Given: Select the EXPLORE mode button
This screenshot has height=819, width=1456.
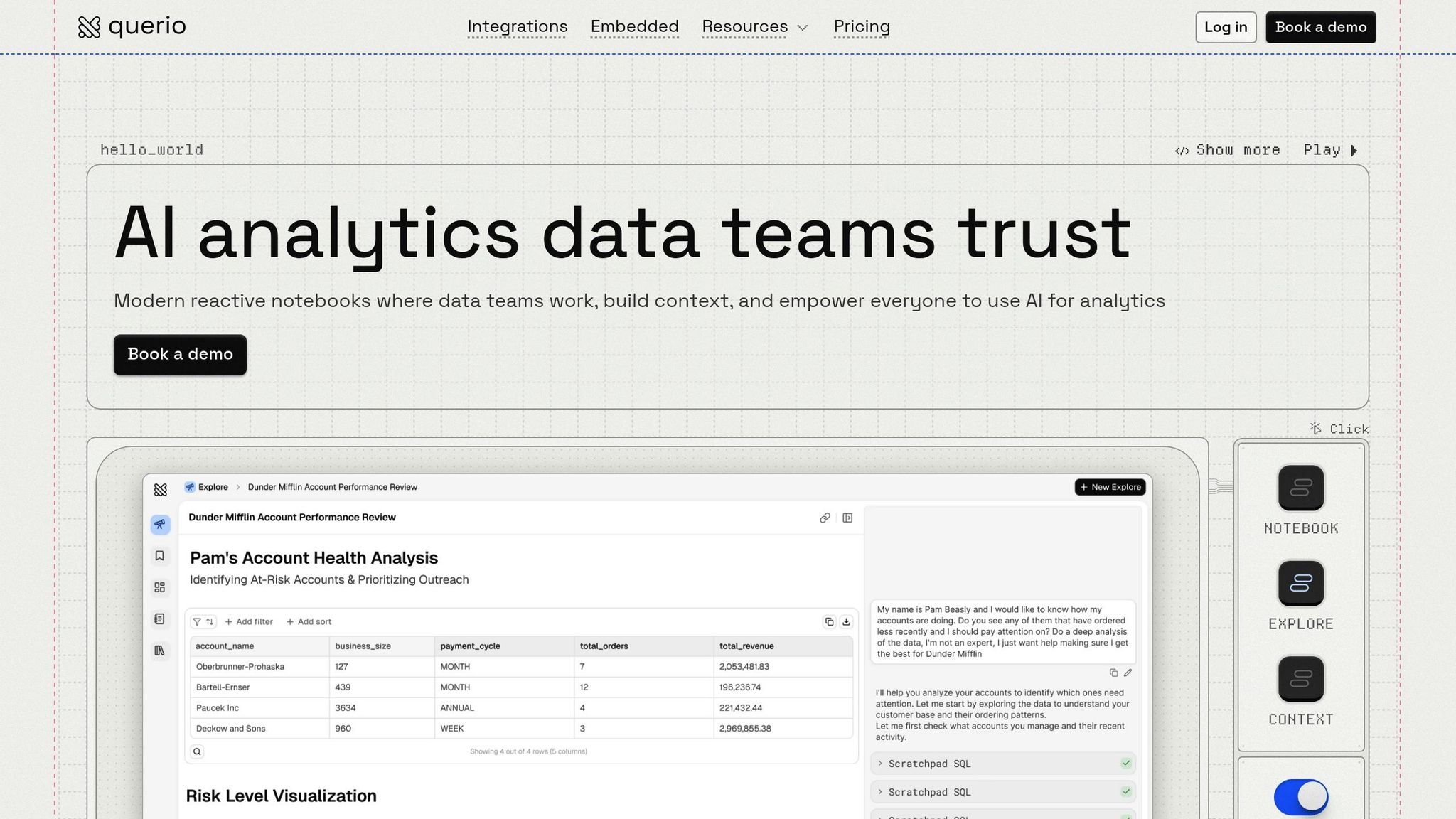Looking at the screenshot, I should [x=1300, y=584].
